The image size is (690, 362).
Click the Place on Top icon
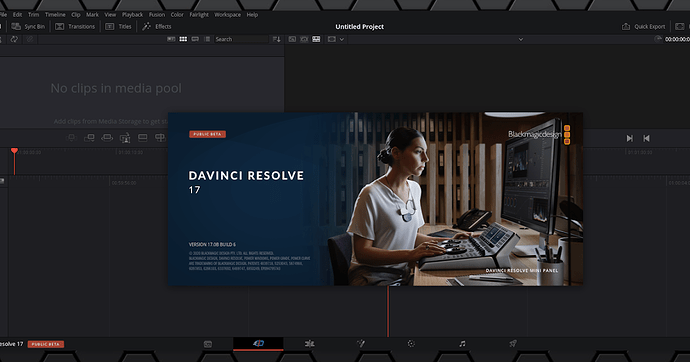tap(143, 138)
